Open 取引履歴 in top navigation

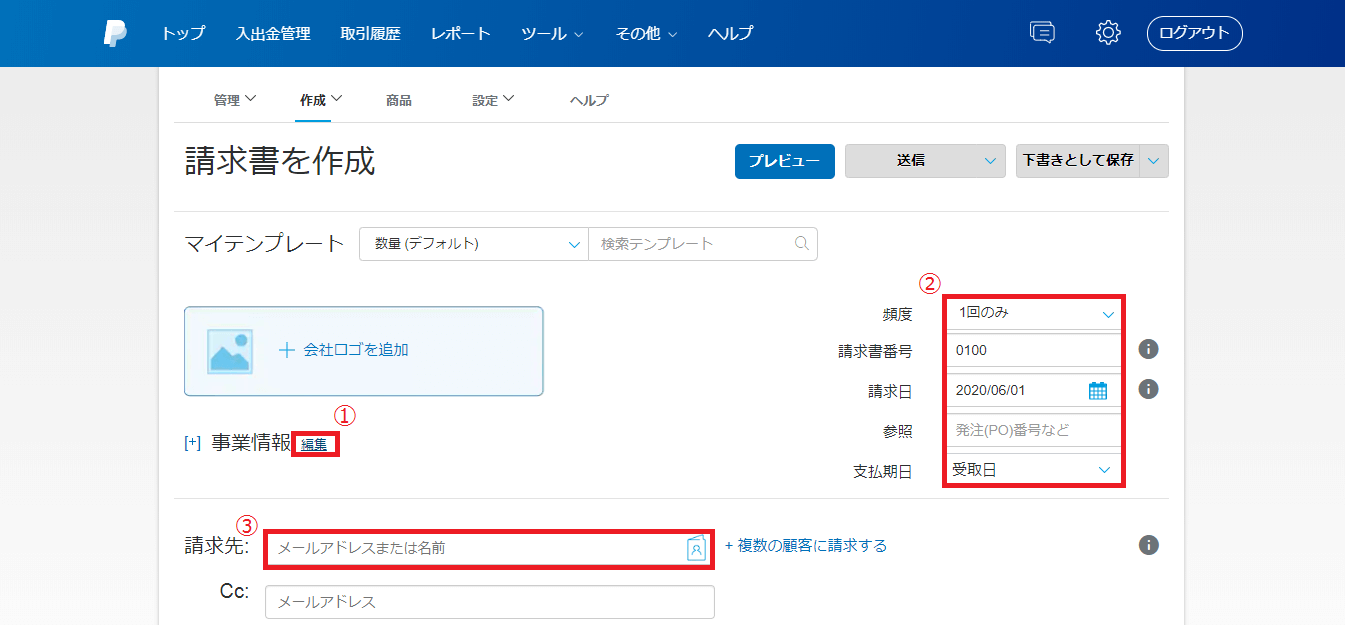coord(370,33)
